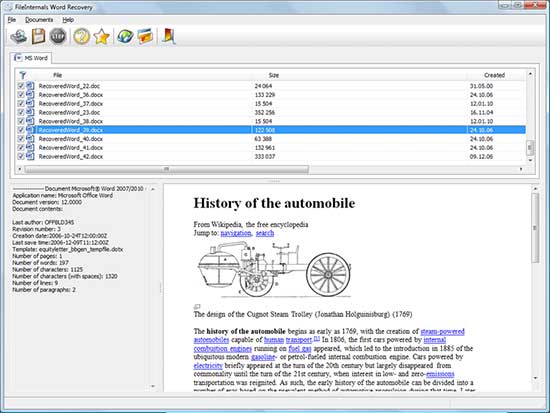Select the RecoveredWord_41.docx row

[x=271, y=148]
